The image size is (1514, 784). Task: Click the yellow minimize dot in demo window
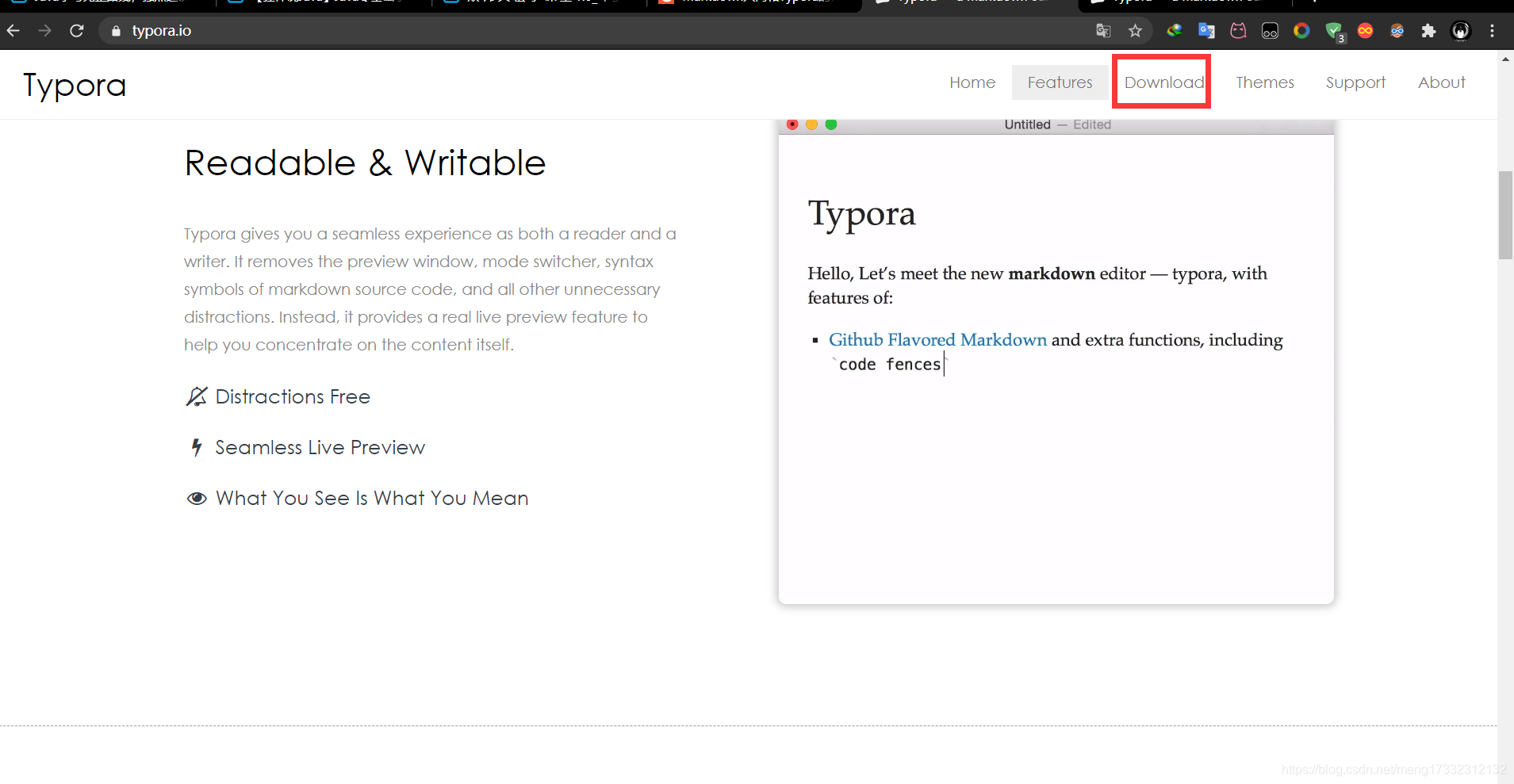(811, 124)
